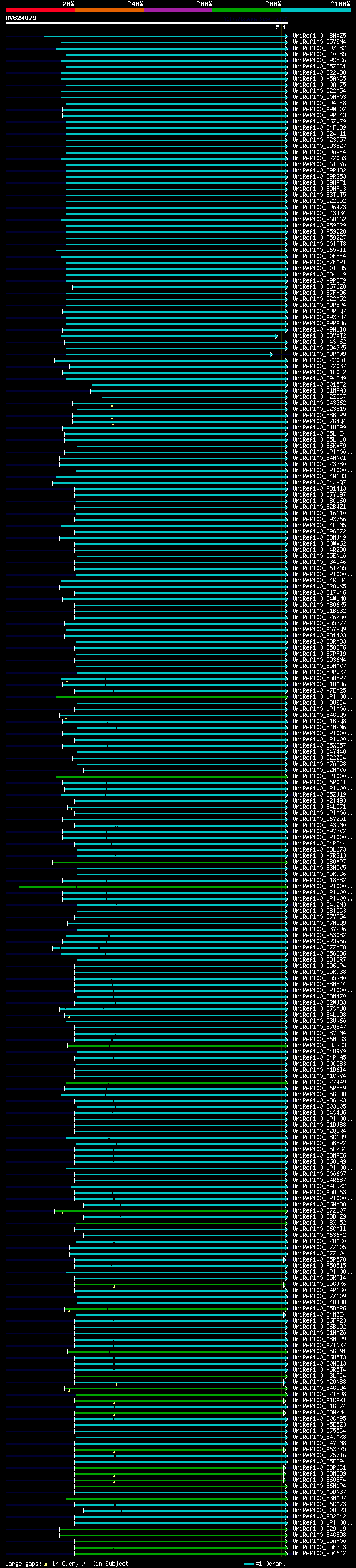Select hit label UniRef100_A7TNX7

pyautogui.click(x=319, y=1345)
